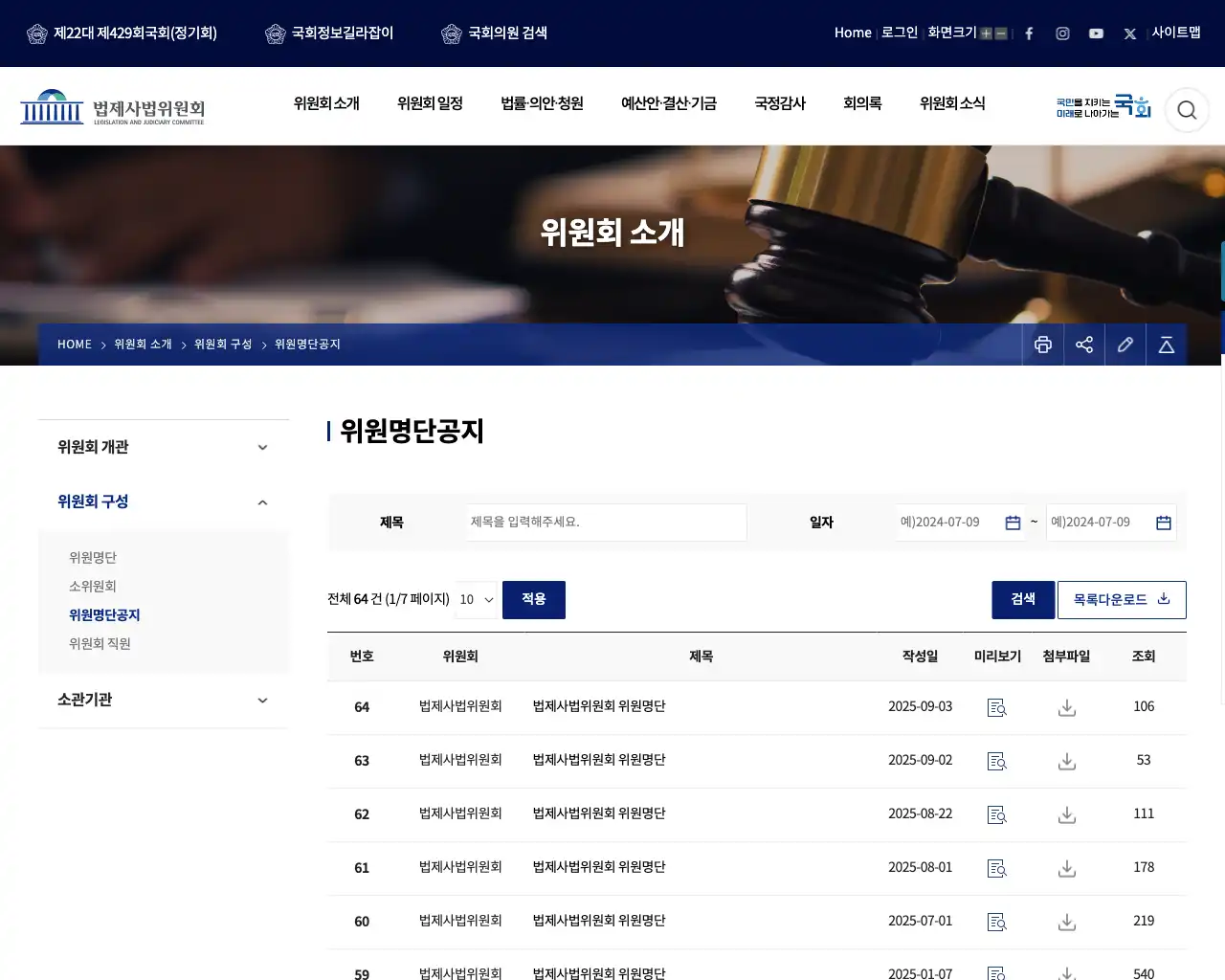1225x980 pixels.
Task: Increase screen size with the plus icon
Action: (986, 33)
